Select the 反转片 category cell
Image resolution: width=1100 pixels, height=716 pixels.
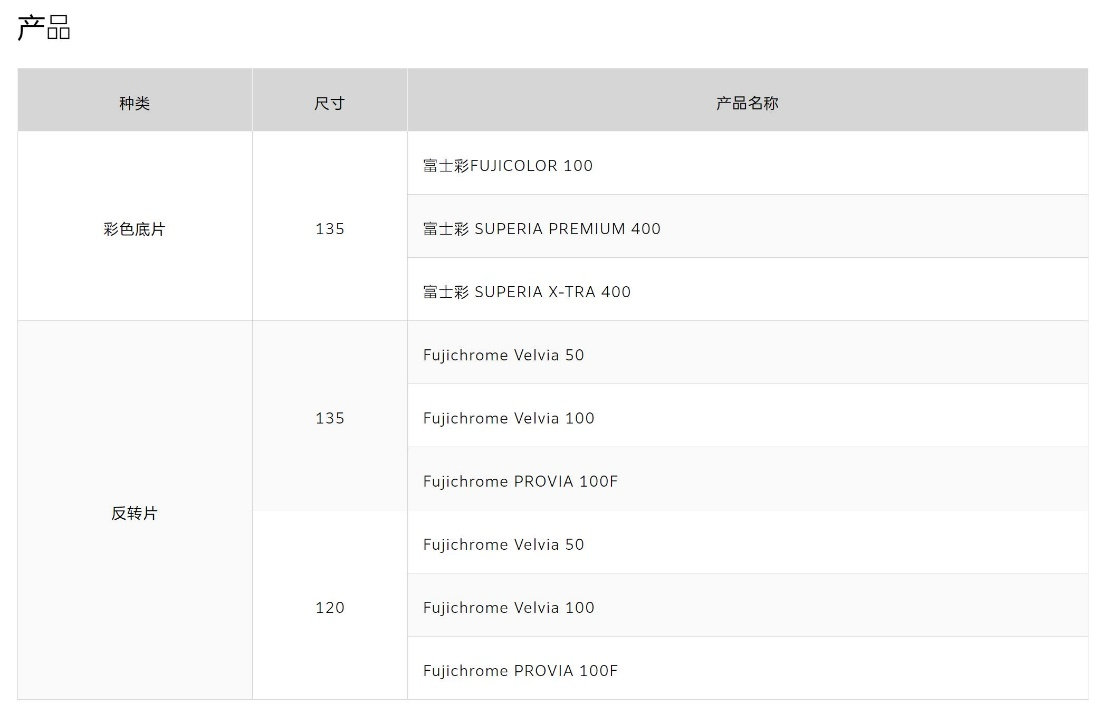pos(134,513)
